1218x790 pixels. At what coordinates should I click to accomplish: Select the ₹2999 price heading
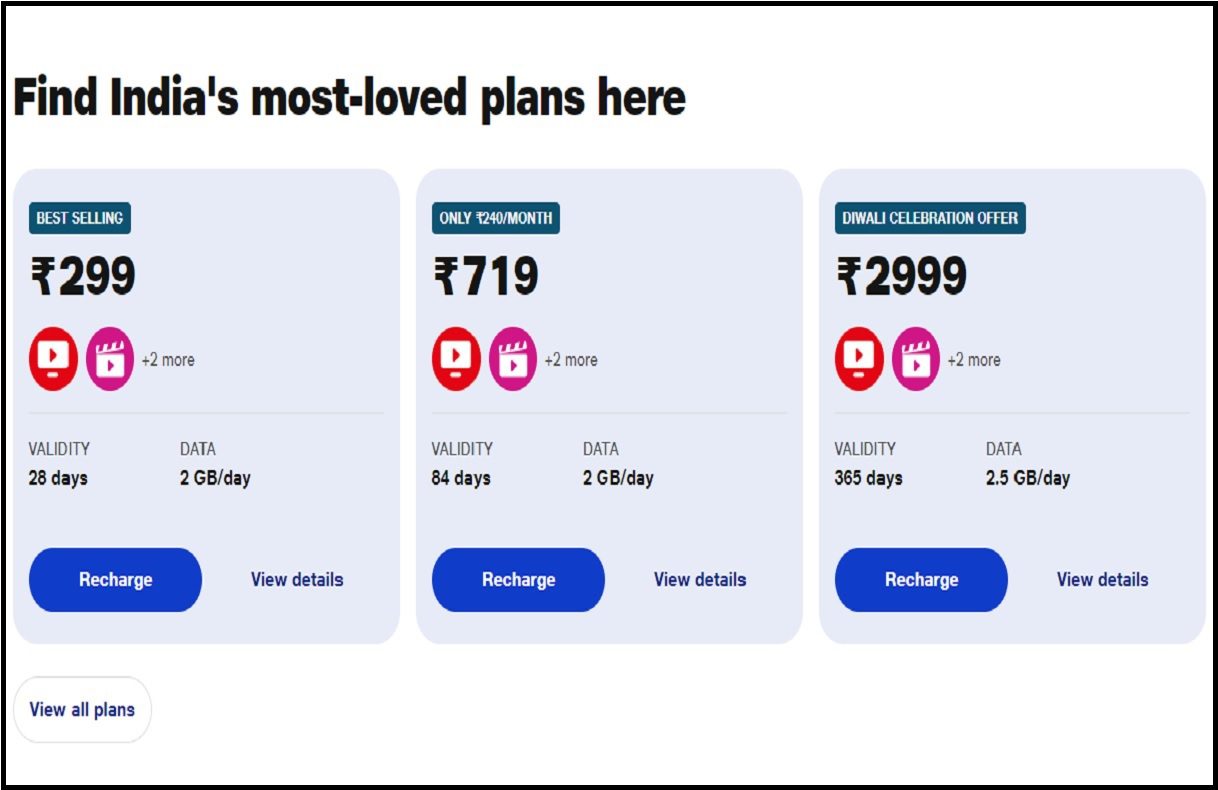902,277
